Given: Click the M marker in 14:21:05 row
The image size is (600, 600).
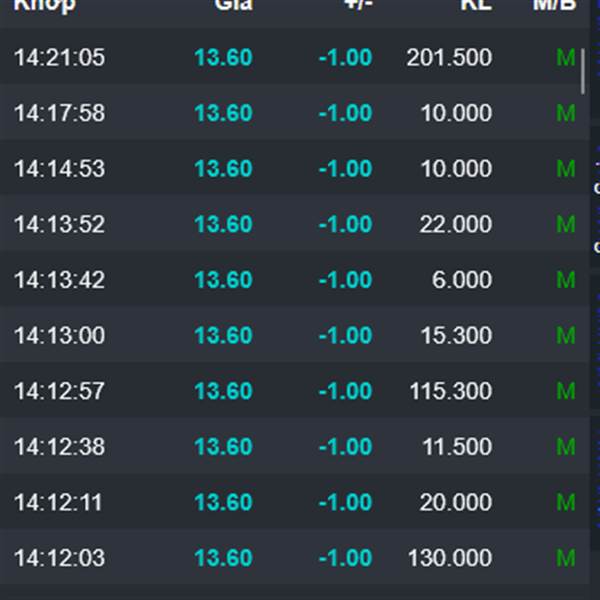Looking at the screenshot, I should tap(566, 58).
